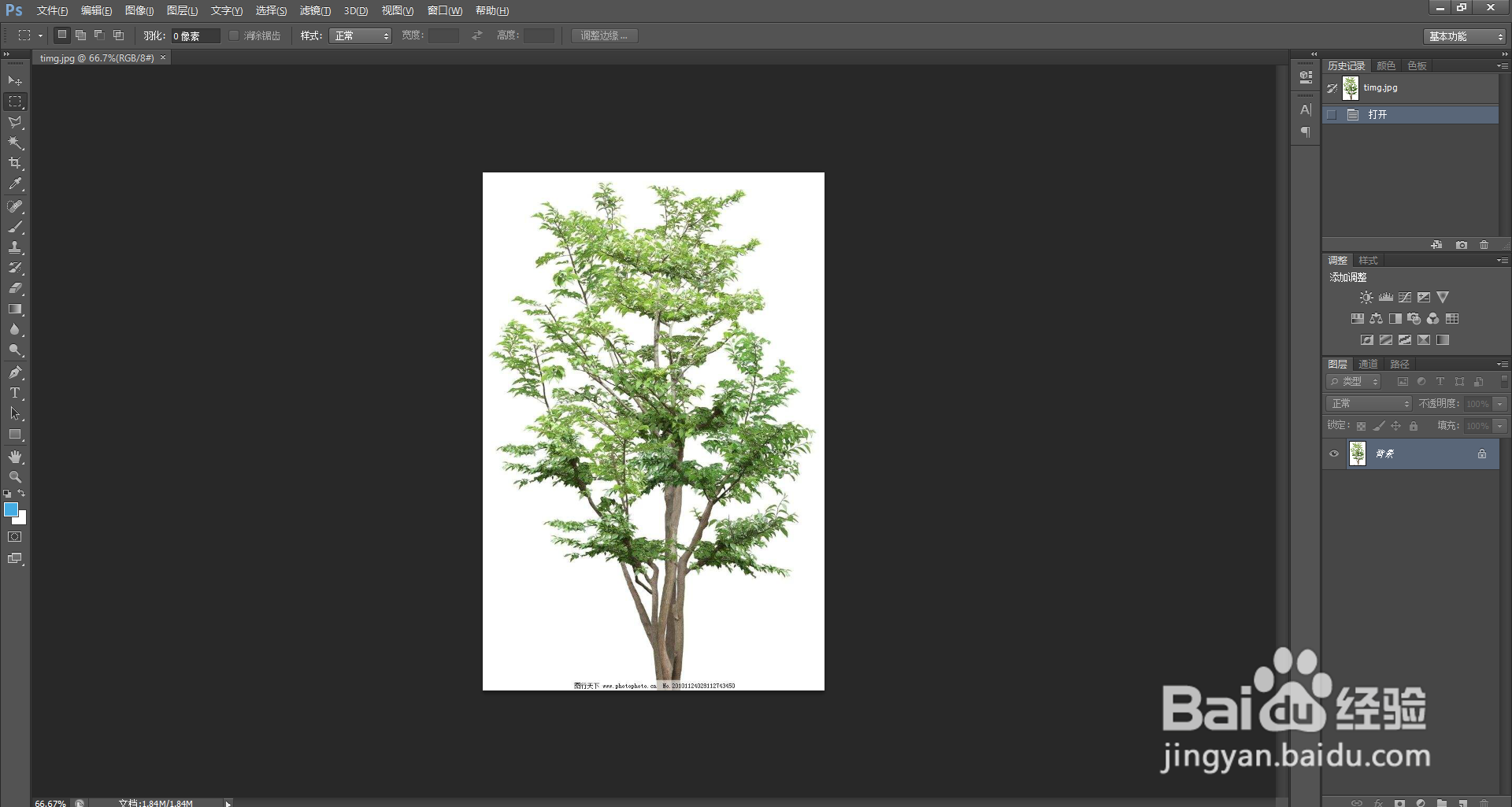Switch to the Swatches tab
The height and width of the screenshot is (807, 1512).
(1417, 65)
